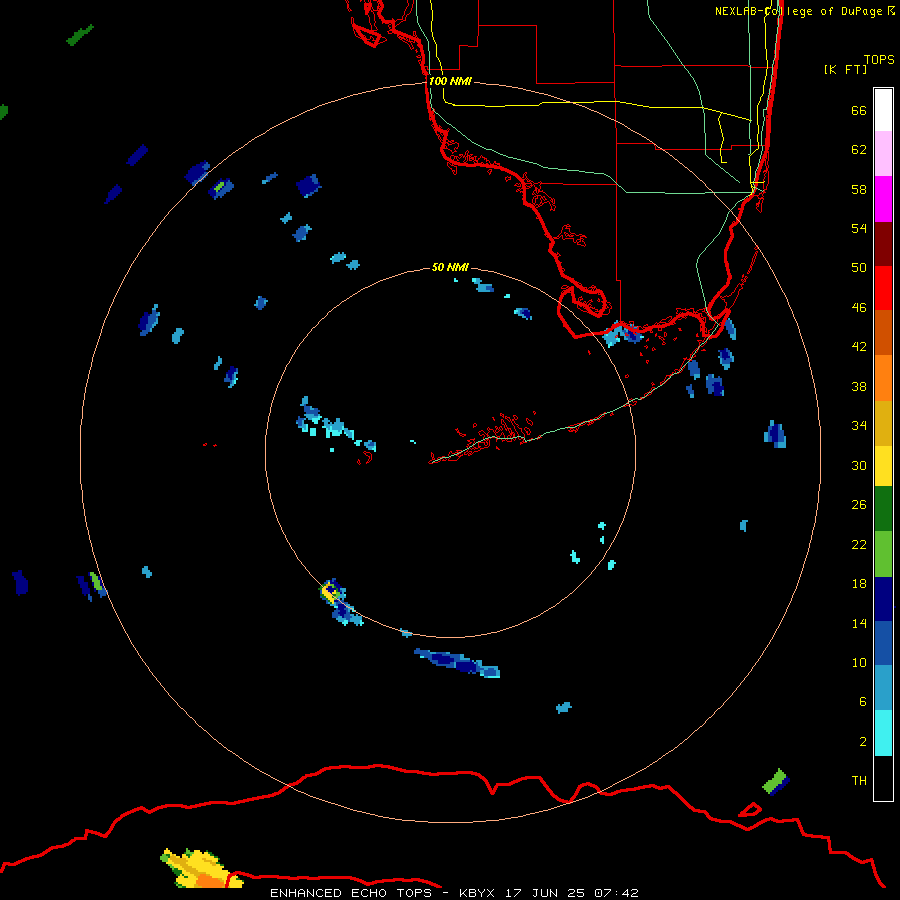
Task: Click the long navy echo band south of the 50 NMI ring
Action: (x=457, y=663)
